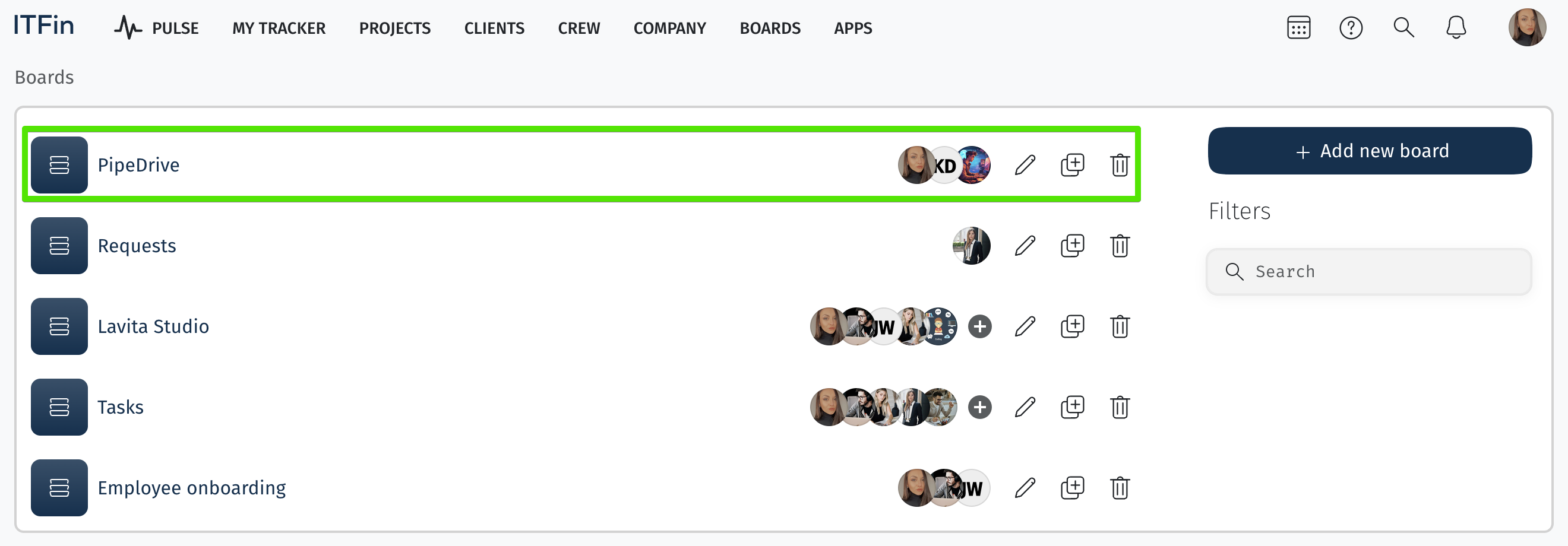Open notifications bell
Viewport: 1568px width, 546px height.
(1455, 28)
